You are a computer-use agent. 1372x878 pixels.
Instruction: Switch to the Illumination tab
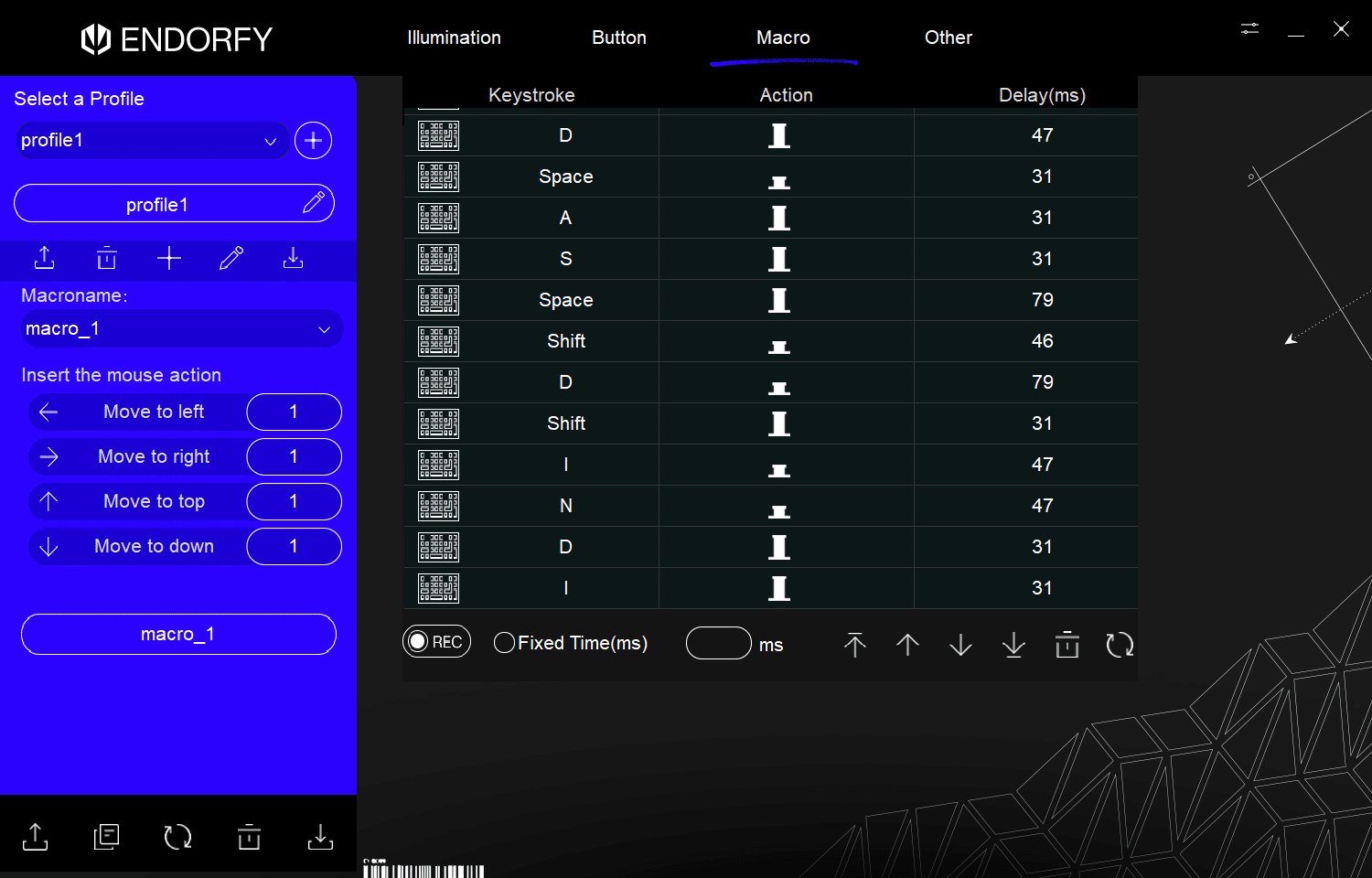[454, 37]
